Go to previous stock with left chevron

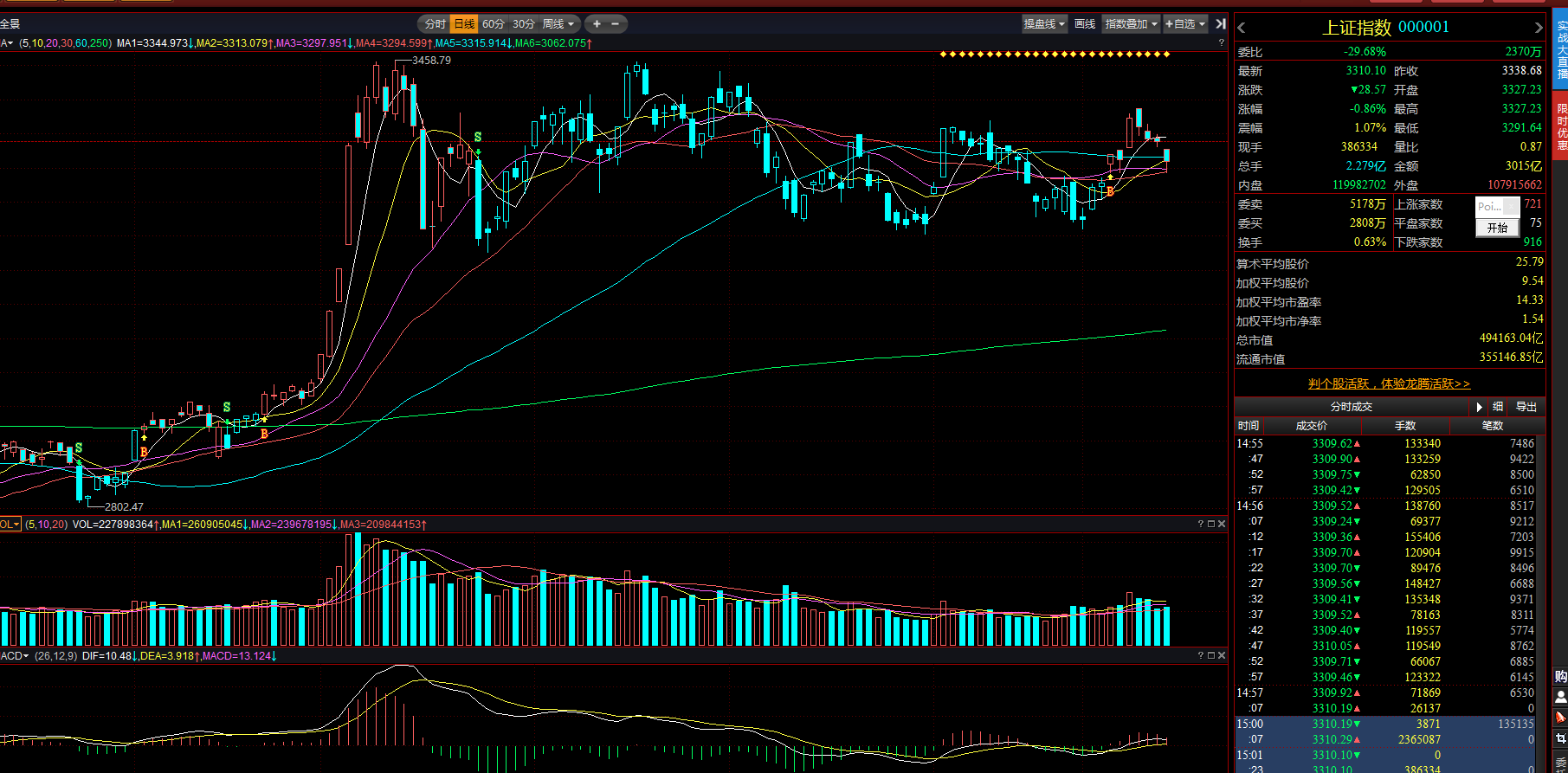click(x=1241, y=28)
